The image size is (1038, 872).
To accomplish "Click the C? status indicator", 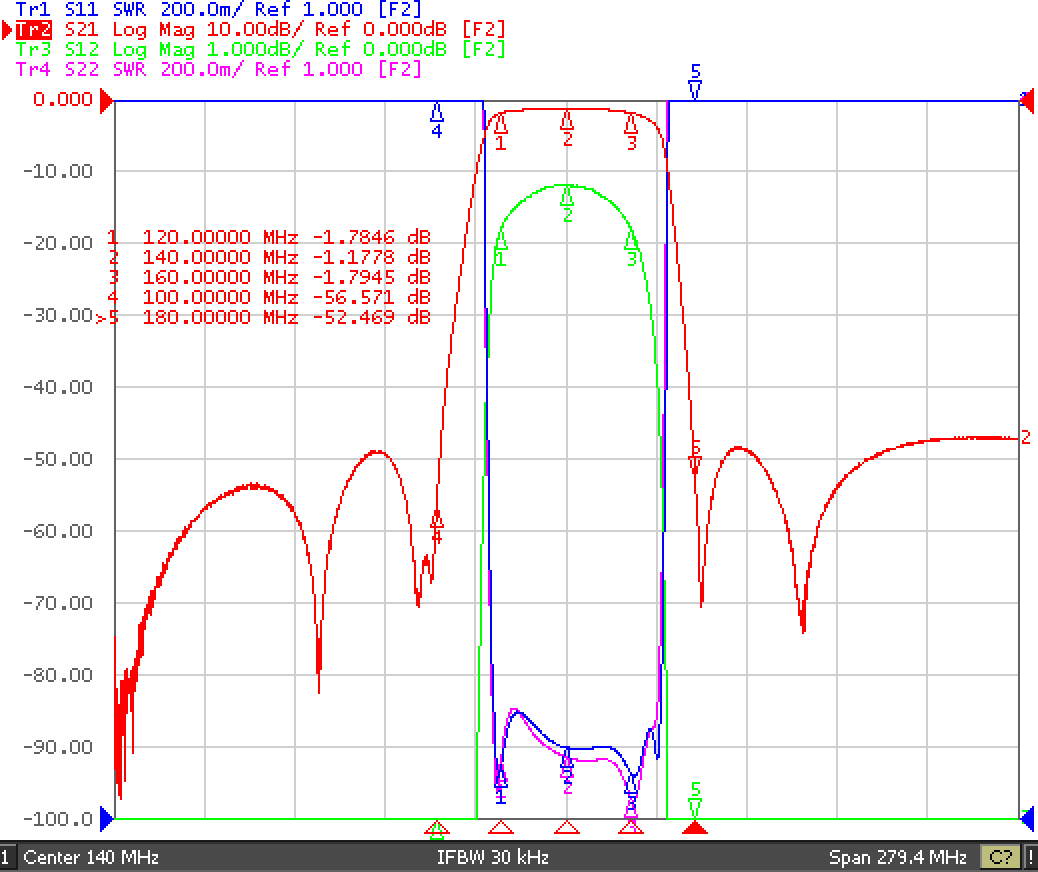I will (x=1001, y=857).
